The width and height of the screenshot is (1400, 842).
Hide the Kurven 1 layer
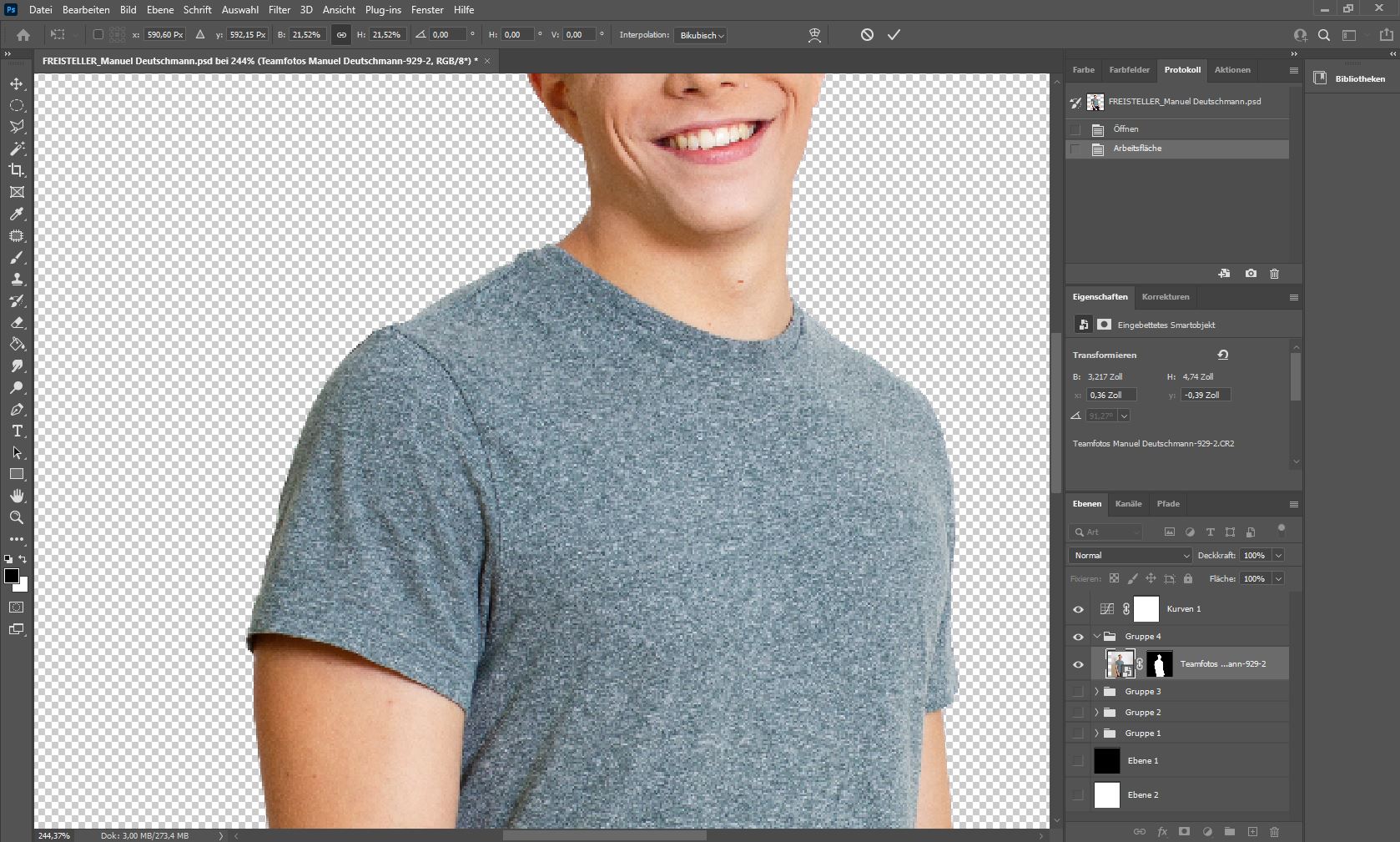coord(1078,610)
